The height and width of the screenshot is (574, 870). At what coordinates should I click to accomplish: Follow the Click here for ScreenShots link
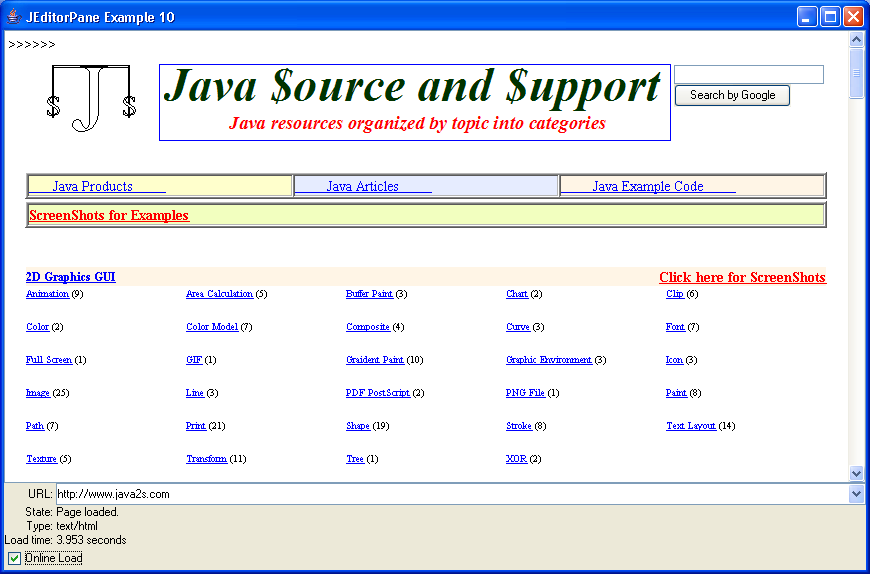pos(742,277)
